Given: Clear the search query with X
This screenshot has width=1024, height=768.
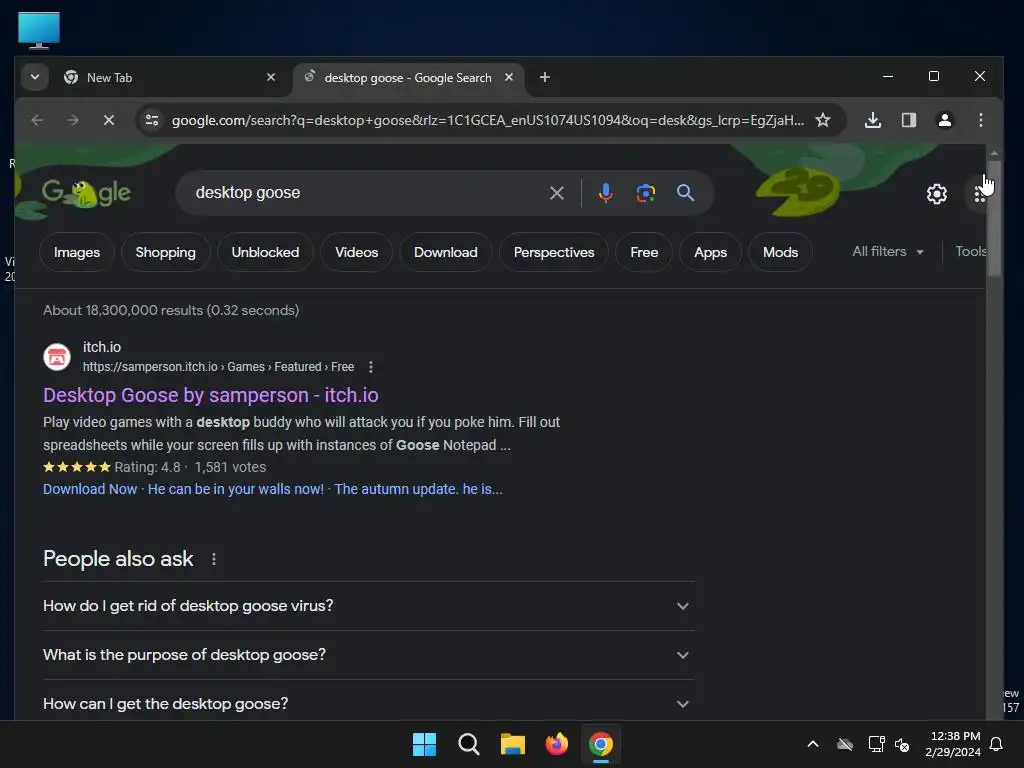Looking at the screenshot, I should tap(556, 193).
